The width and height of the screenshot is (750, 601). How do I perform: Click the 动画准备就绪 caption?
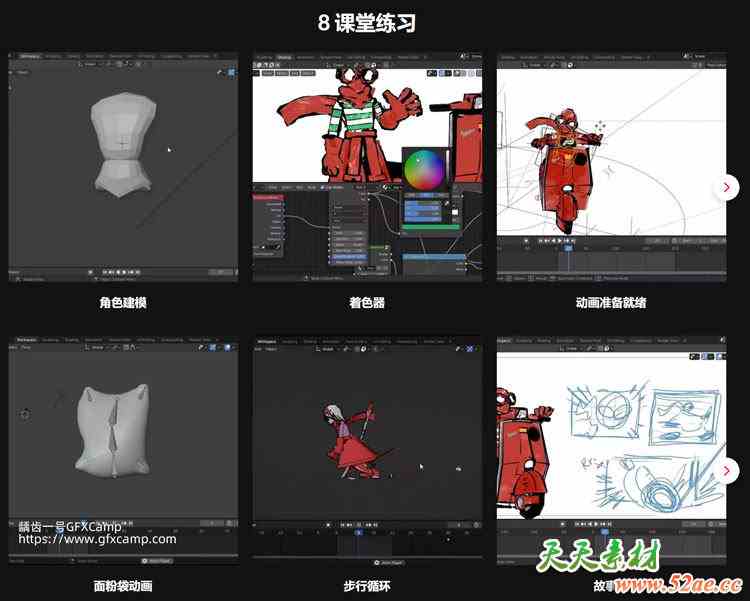[x=611, y=302]
